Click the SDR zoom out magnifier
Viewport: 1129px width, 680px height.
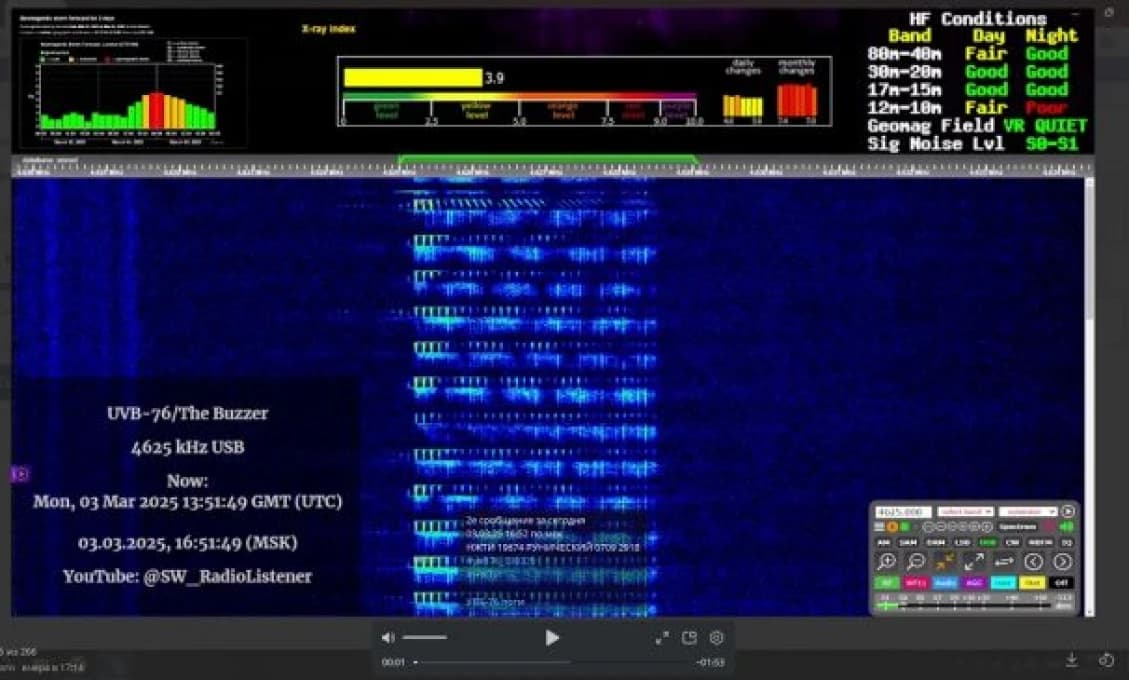(916, 562)
